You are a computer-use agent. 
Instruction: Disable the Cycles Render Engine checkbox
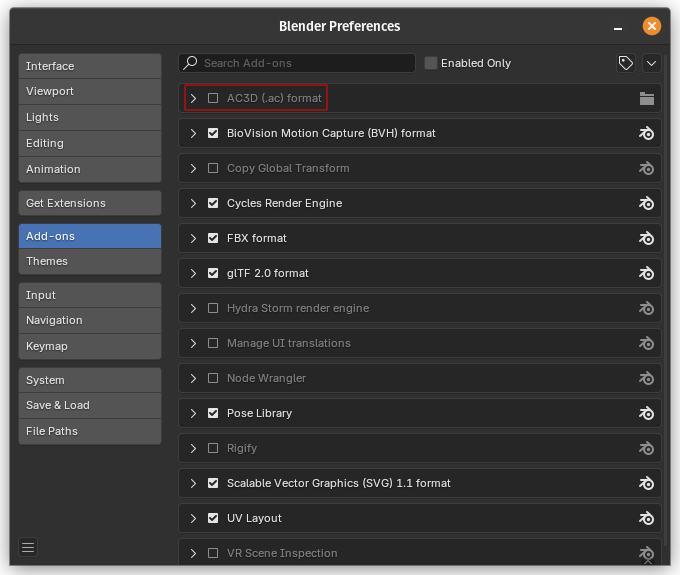(x=213, y=203)
